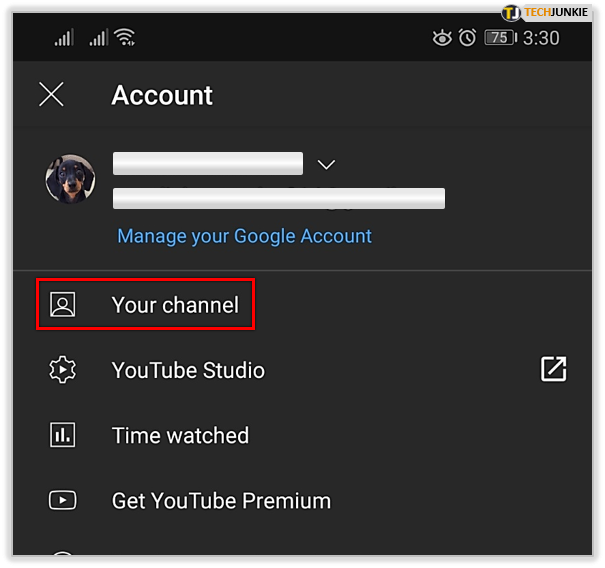
Task: Tap the alarm clock icon in status bar
Action: click(467, 38)
